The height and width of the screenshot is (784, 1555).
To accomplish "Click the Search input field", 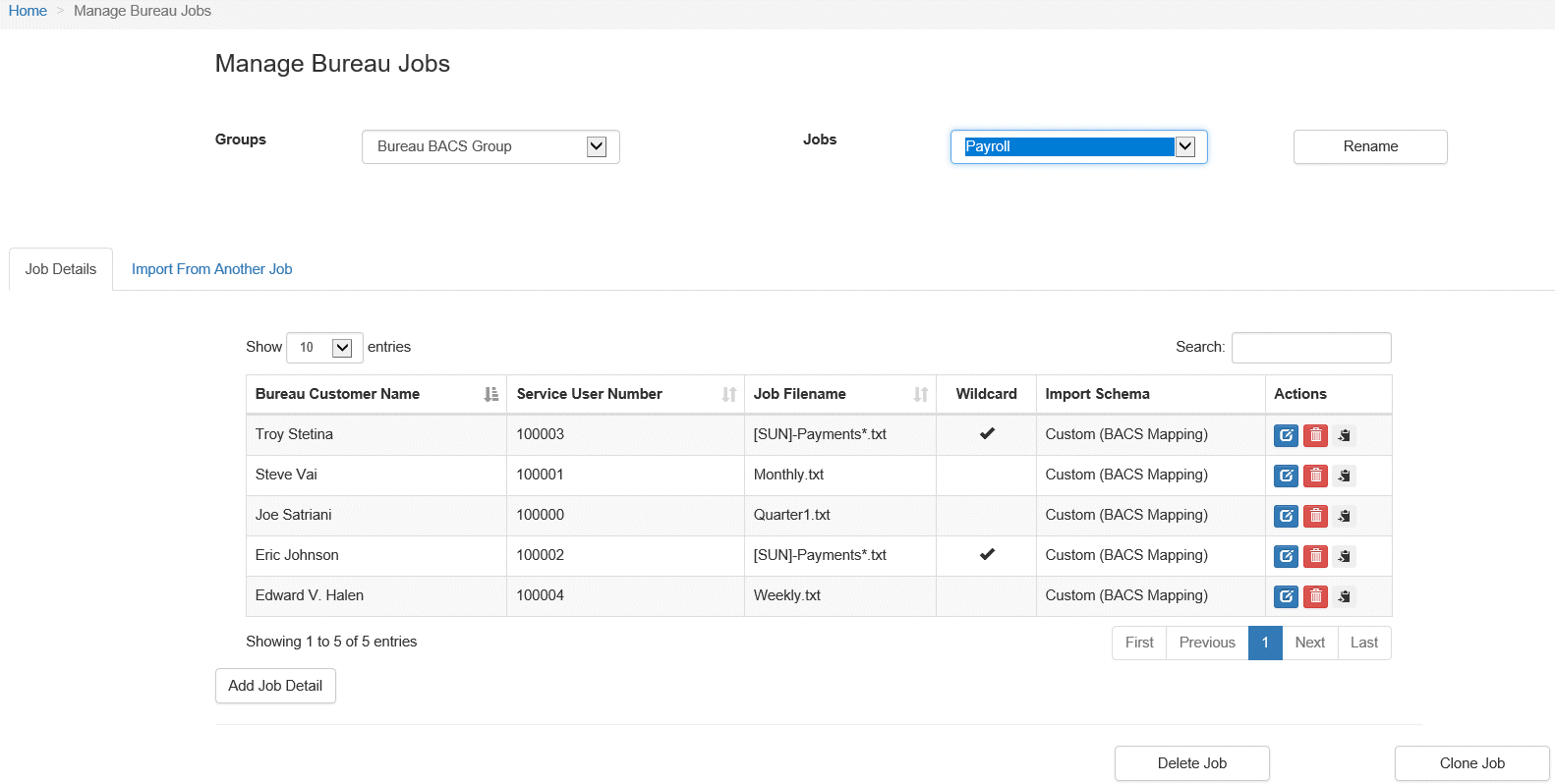I will [x=1310, y=348].
